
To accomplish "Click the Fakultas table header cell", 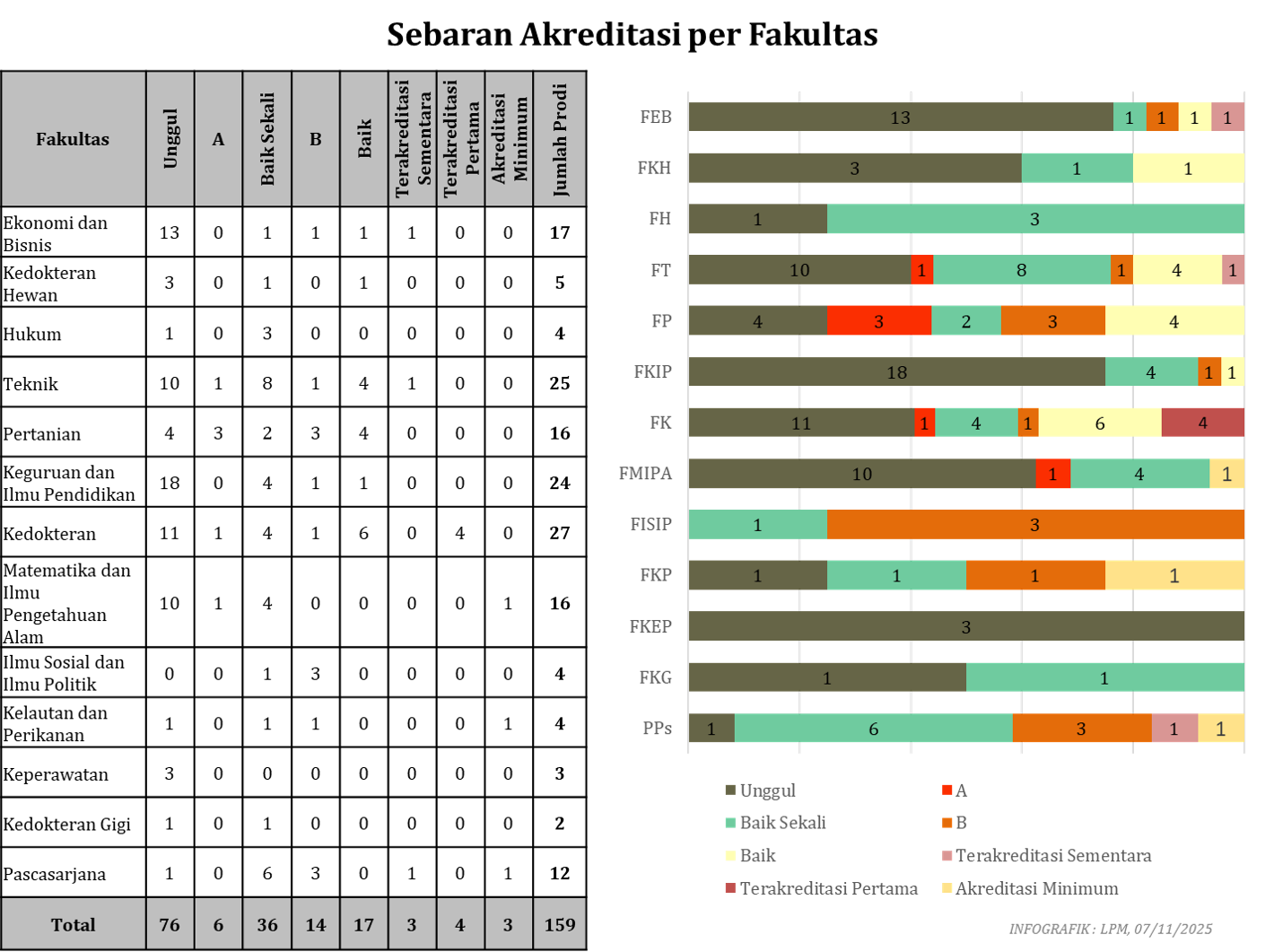I will (73, 139).
